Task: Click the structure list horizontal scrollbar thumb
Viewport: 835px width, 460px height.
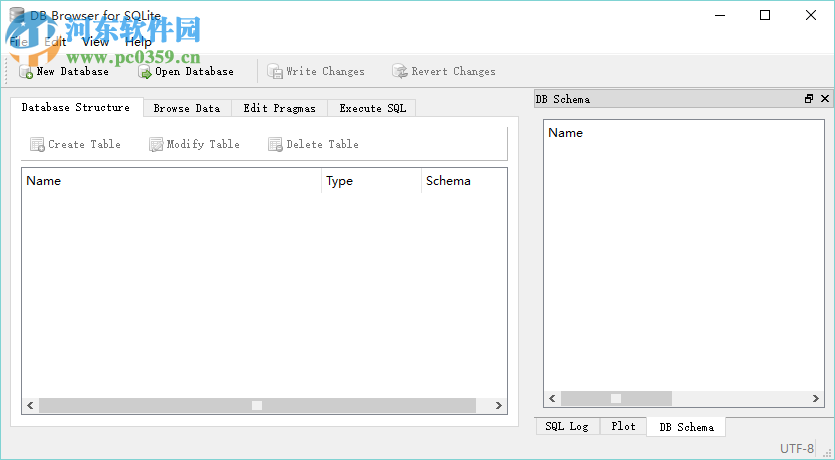Action: click(x=257, y=406)
